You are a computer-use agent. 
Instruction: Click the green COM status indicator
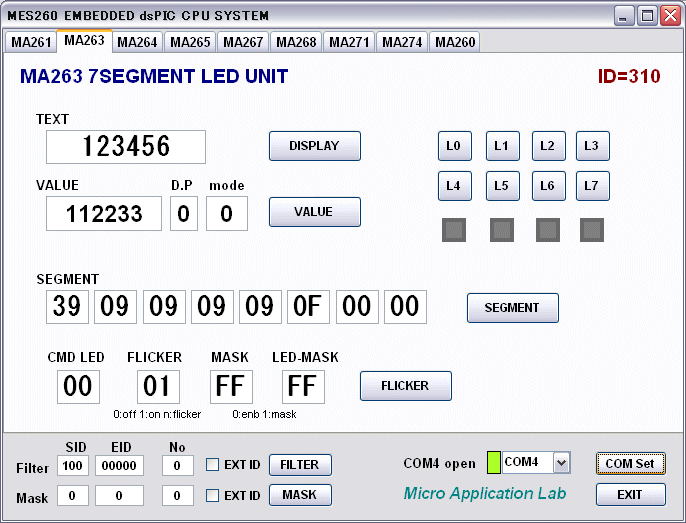pyautogui.click(x=494, y=463)
